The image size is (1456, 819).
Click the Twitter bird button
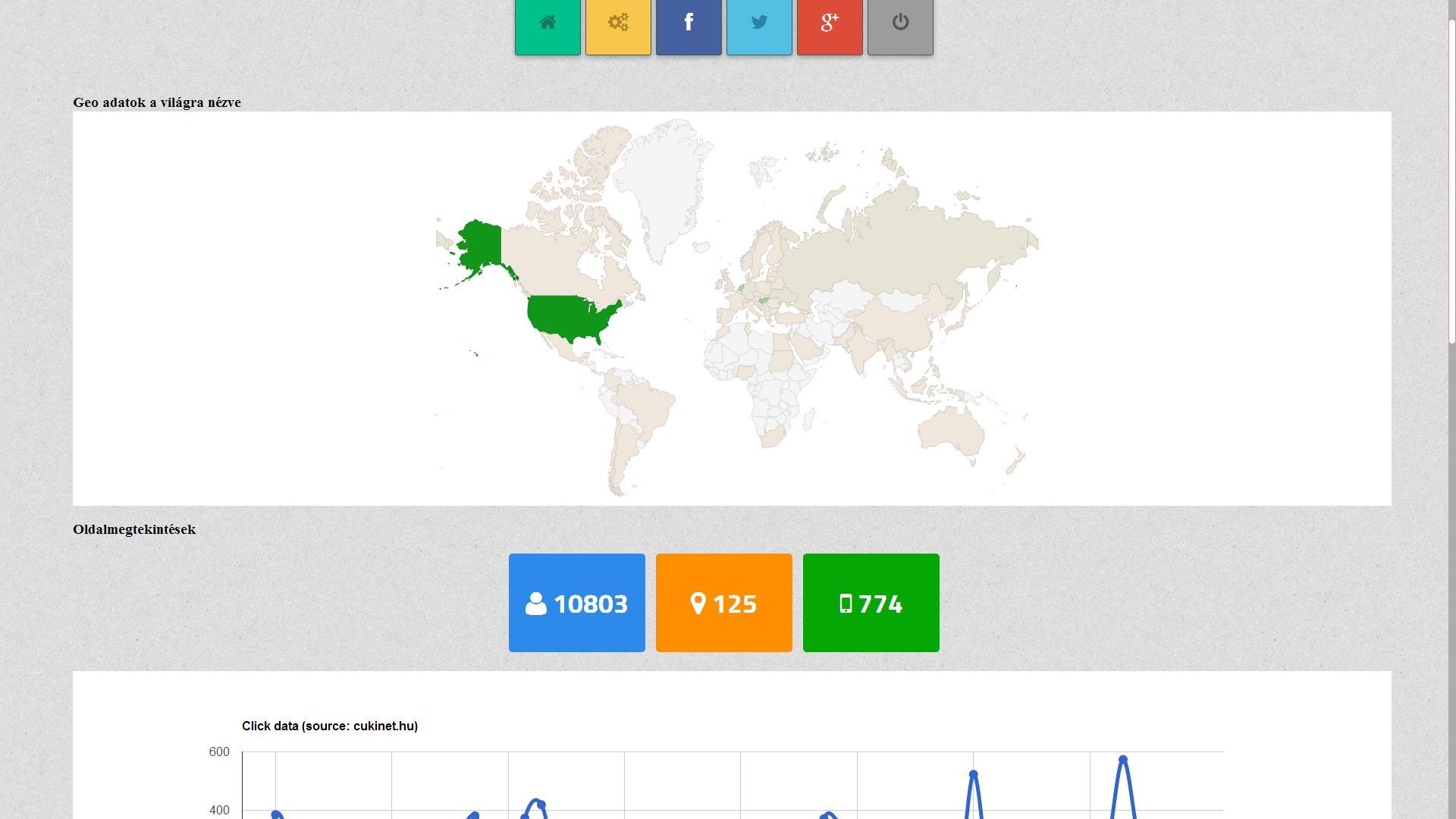(x=759, y=24)
